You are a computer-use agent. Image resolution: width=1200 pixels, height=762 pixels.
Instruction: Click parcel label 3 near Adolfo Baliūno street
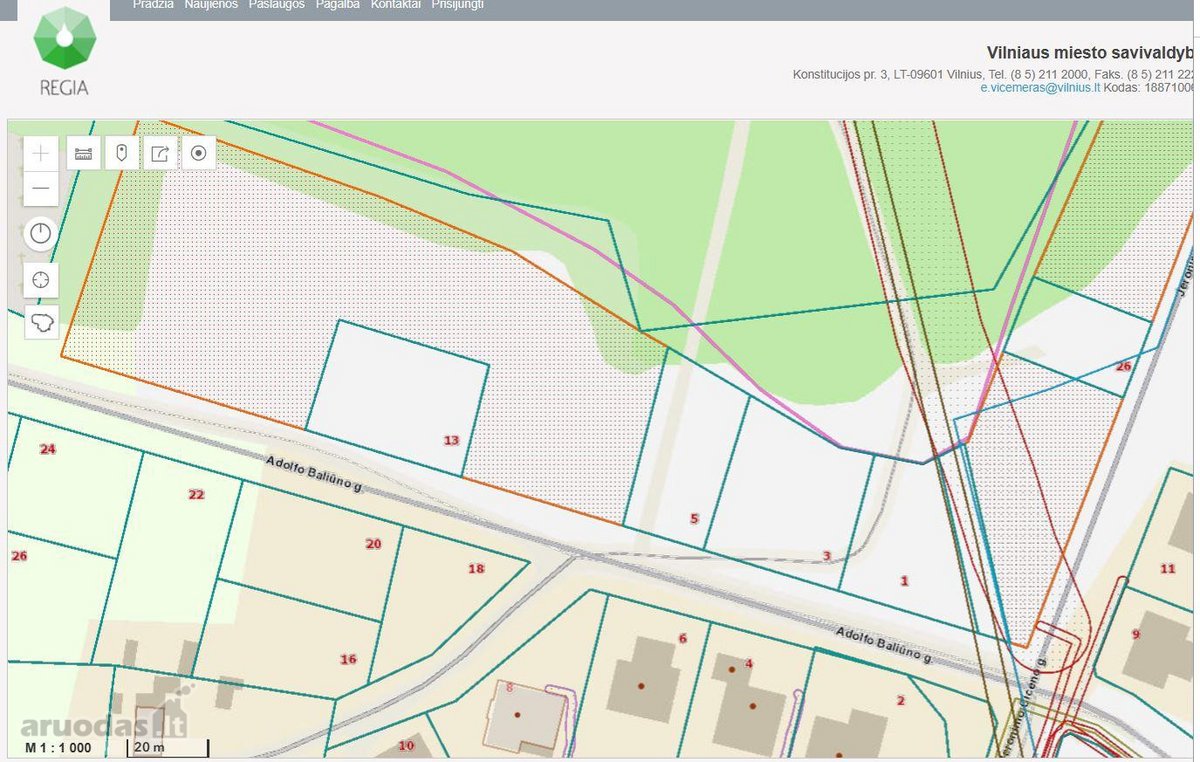click(826, 556)
